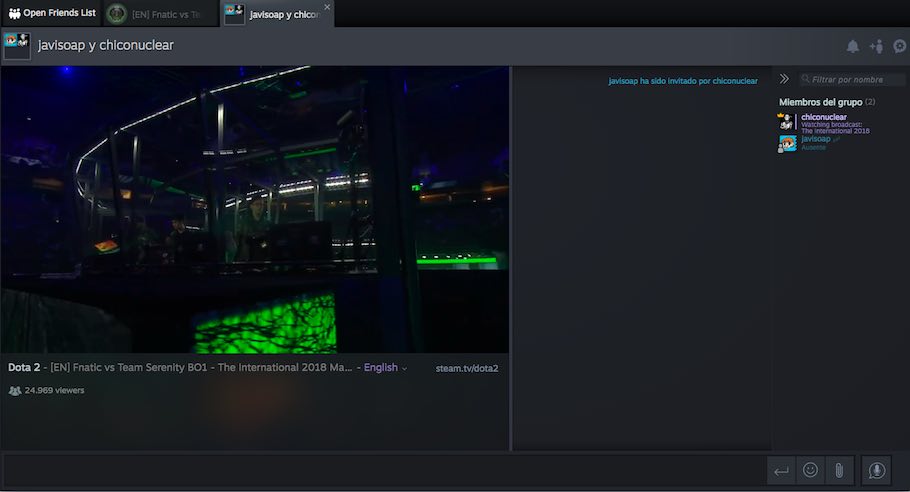
Task: Switch to the [EN] Fnatic vs tab
Action: coord(161,14)
